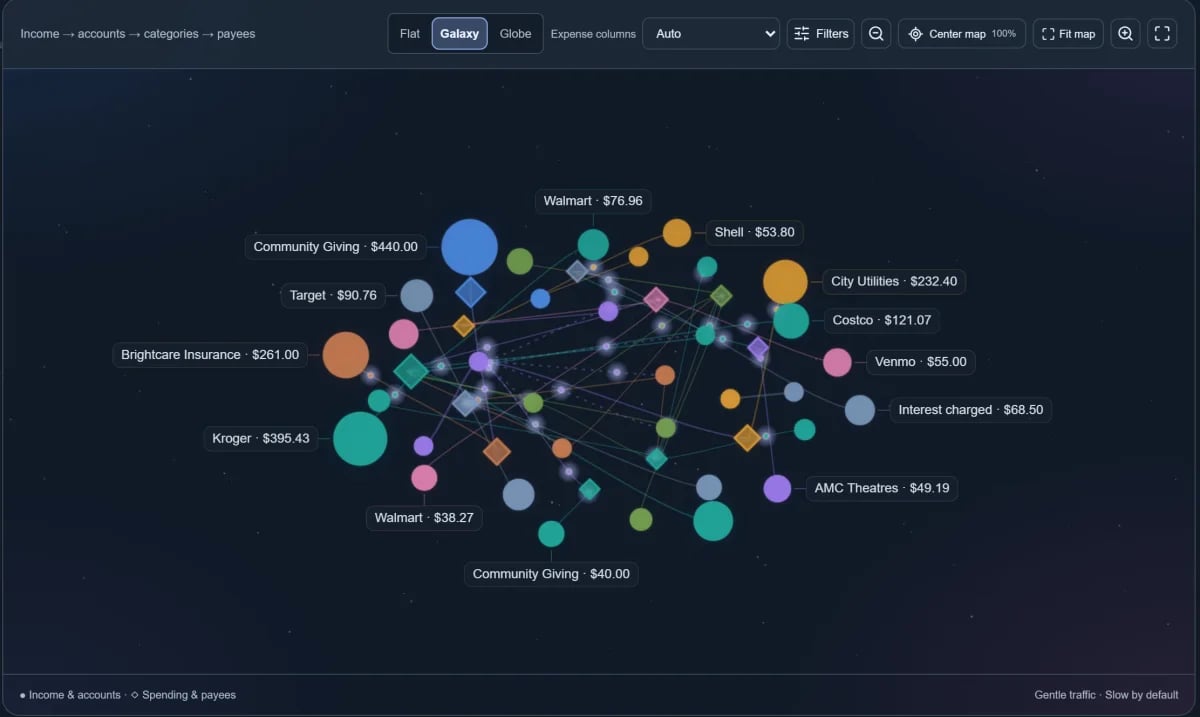Click the orange City Utilities node
The width and height of the screenshot is (1200, 717).
[785, 282]
